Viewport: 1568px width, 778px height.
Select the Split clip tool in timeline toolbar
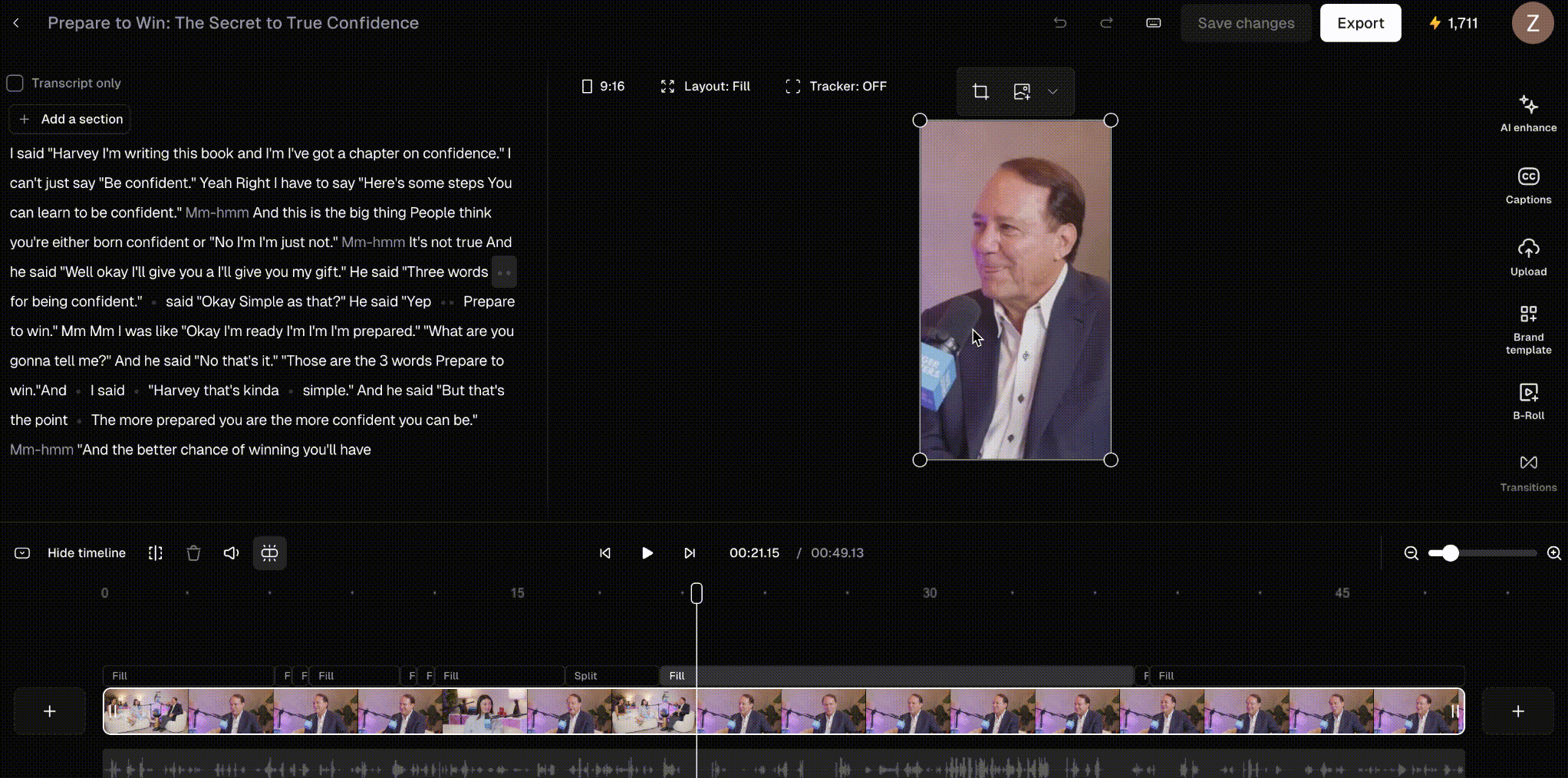coord(155,552)
